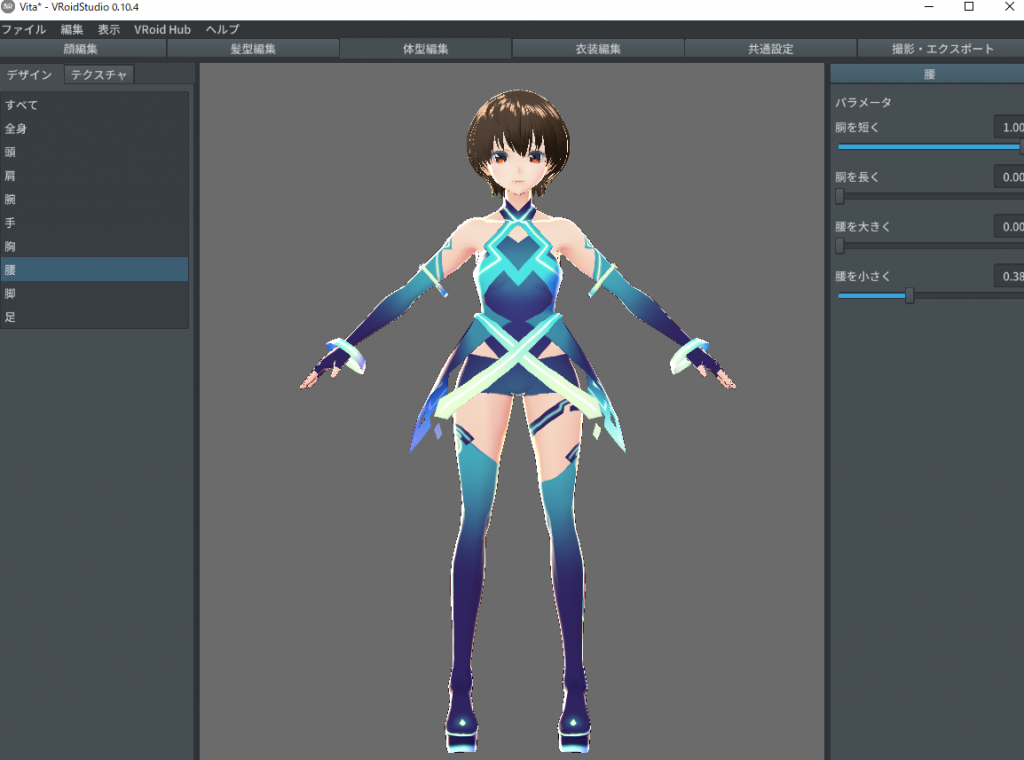Open the 撮影・エクスポート tab

[943, 49]
